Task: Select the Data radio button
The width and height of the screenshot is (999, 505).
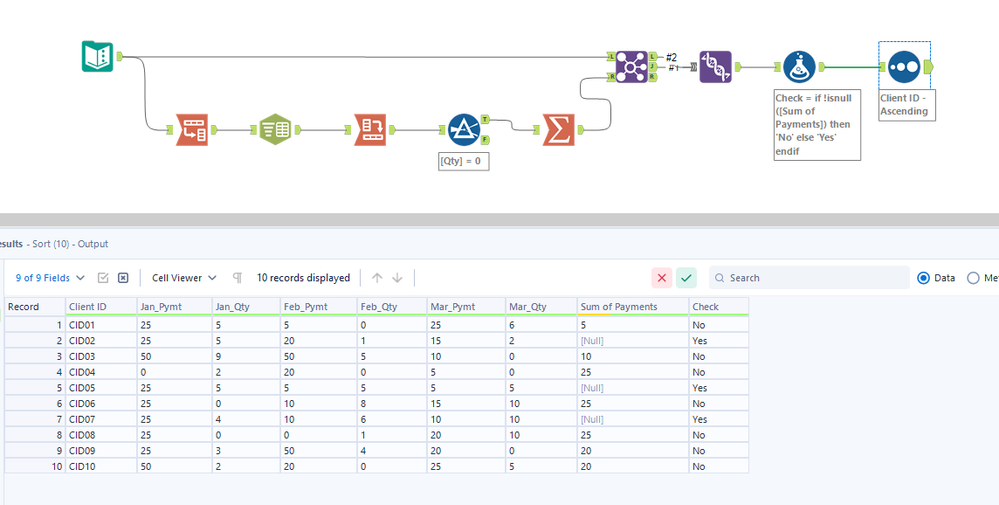Action: 923,278
